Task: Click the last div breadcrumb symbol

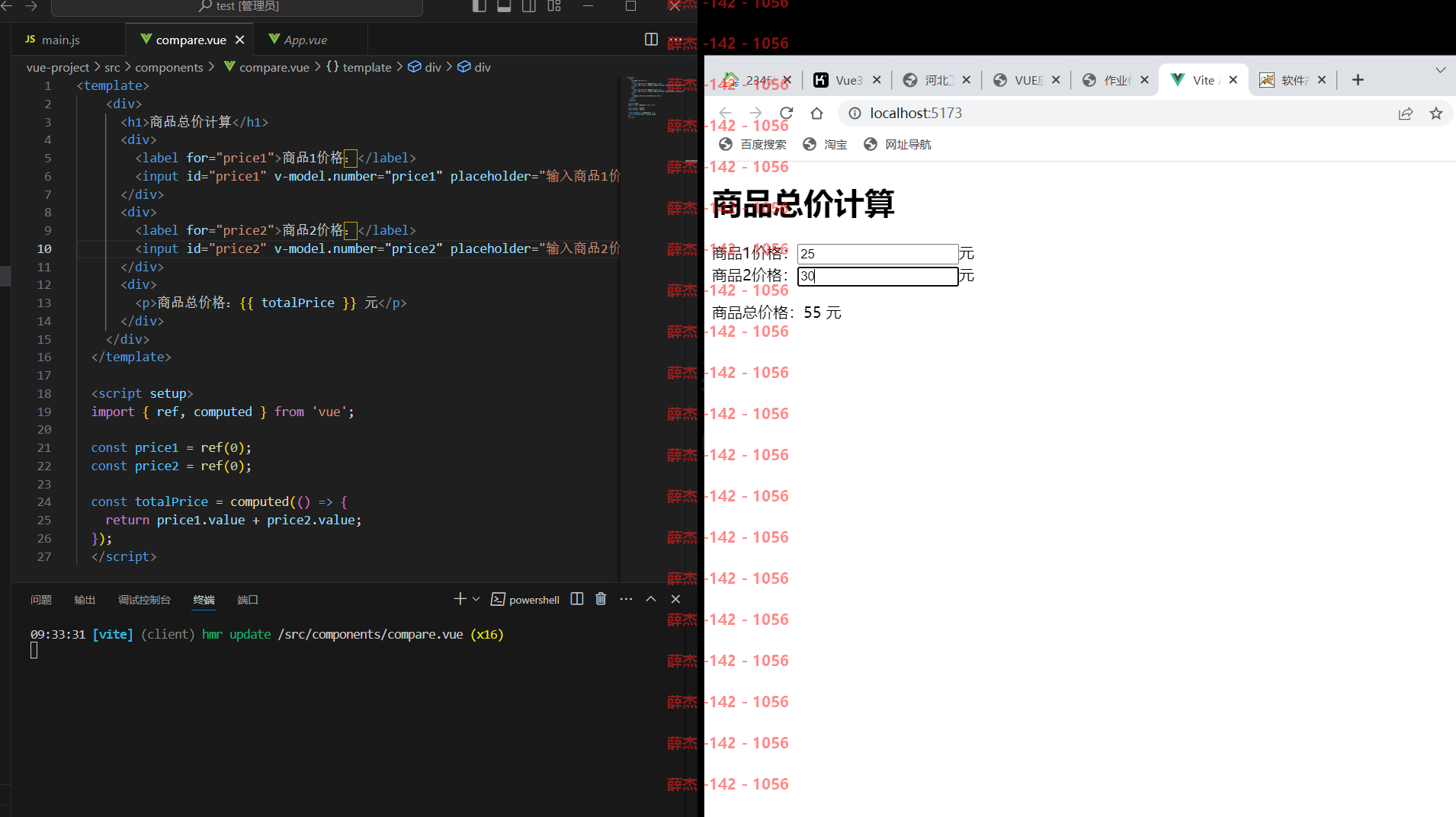Action: coord(474,67)
